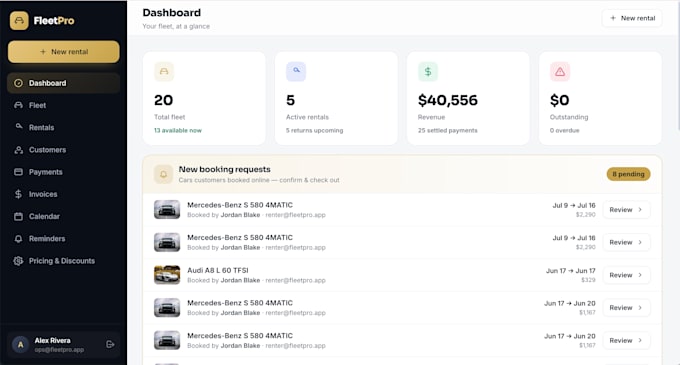Click the Fleet car icon in sidebar
Viewport: 680px width, 365px height.
(x=18, y=105)
